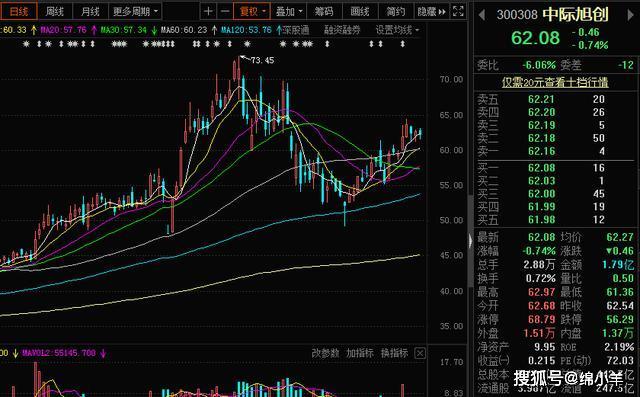Go to previous stock with left arrow
The height and width of the screenshot is (397, 640).
click(x=482, y=15)
